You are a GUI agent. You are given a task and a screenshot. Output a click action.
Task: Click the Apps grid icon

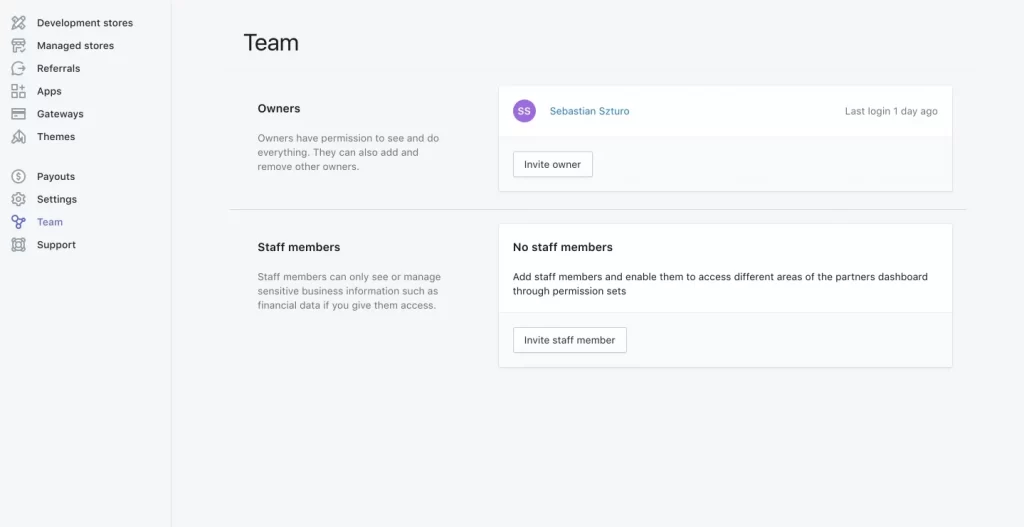(18, 91)
